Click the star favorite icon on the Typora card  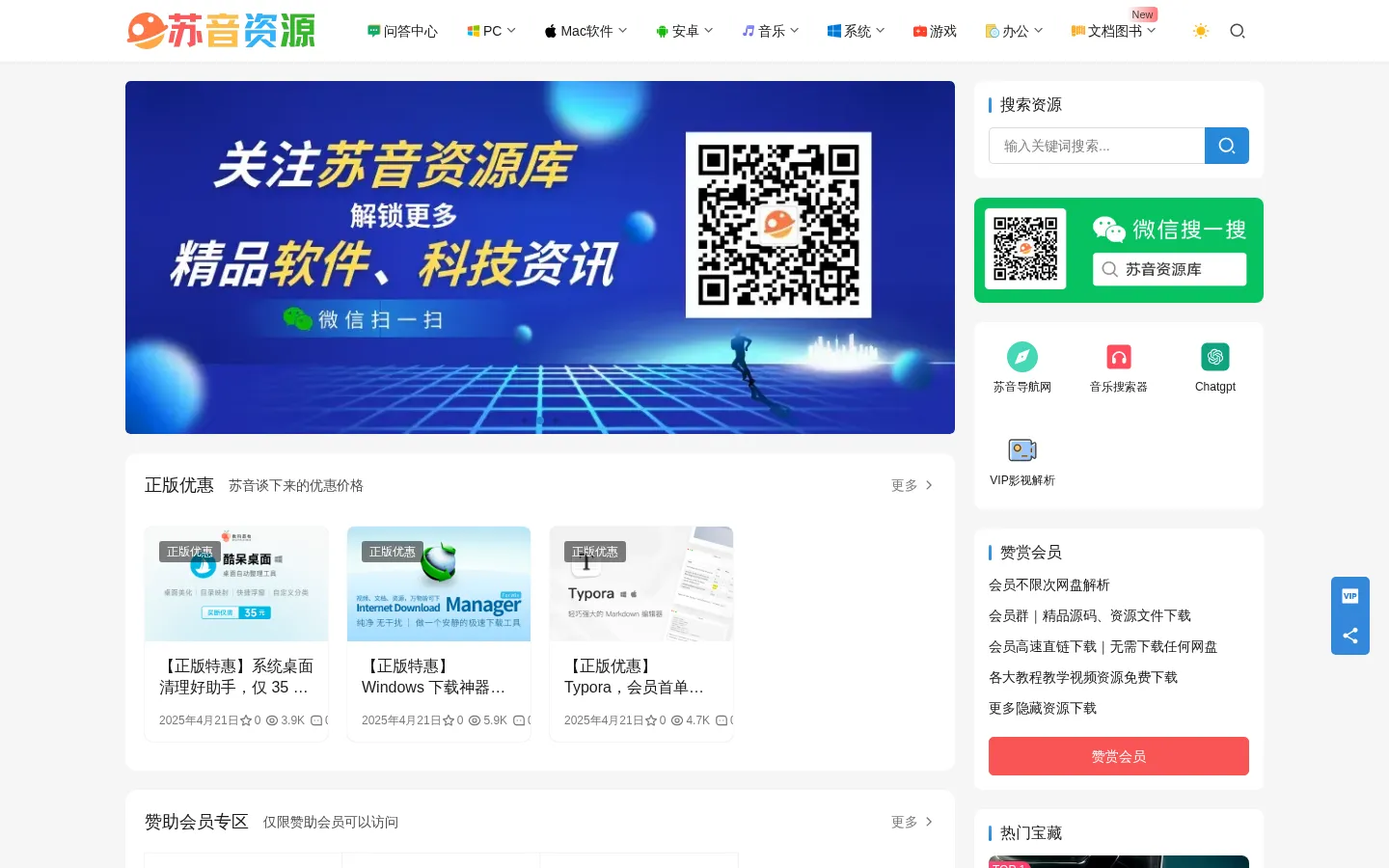(651, 720)
